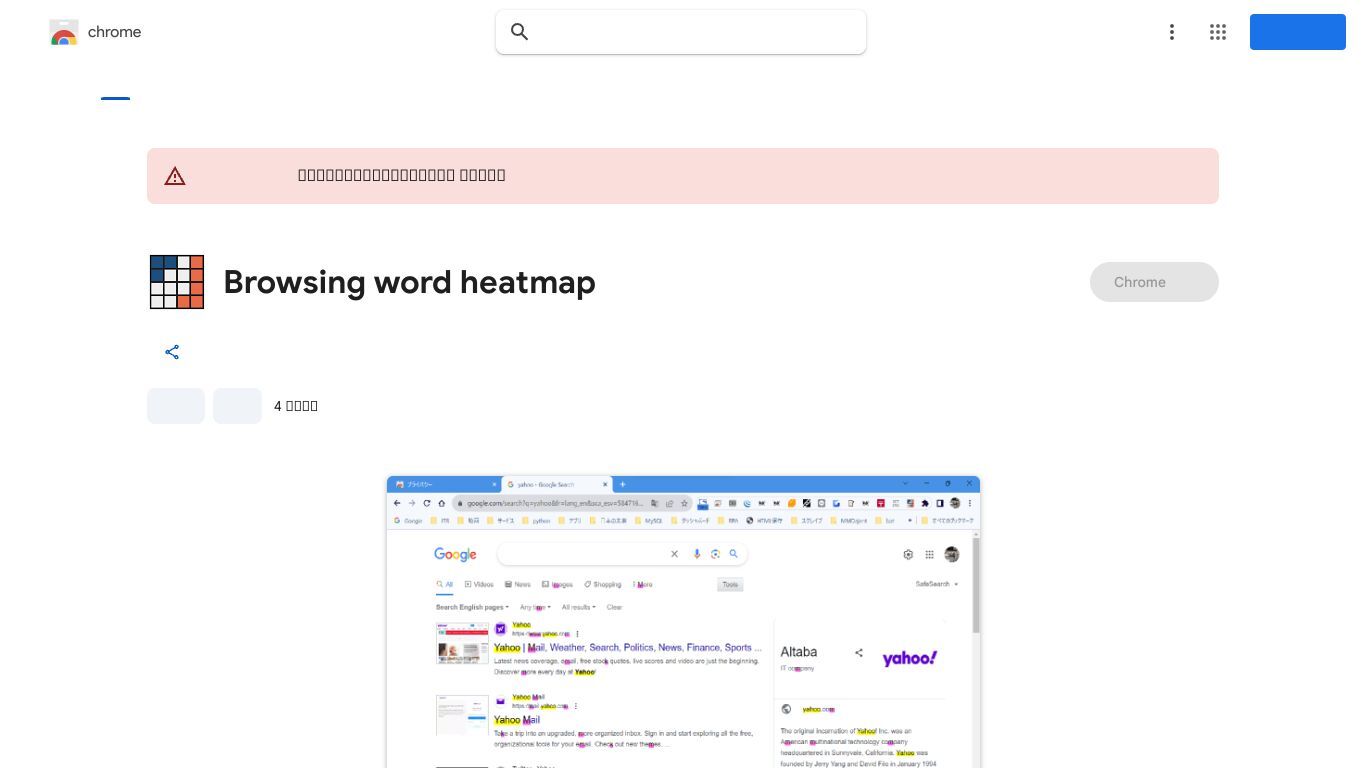Click the "chrome" label beside the logo

114,32
